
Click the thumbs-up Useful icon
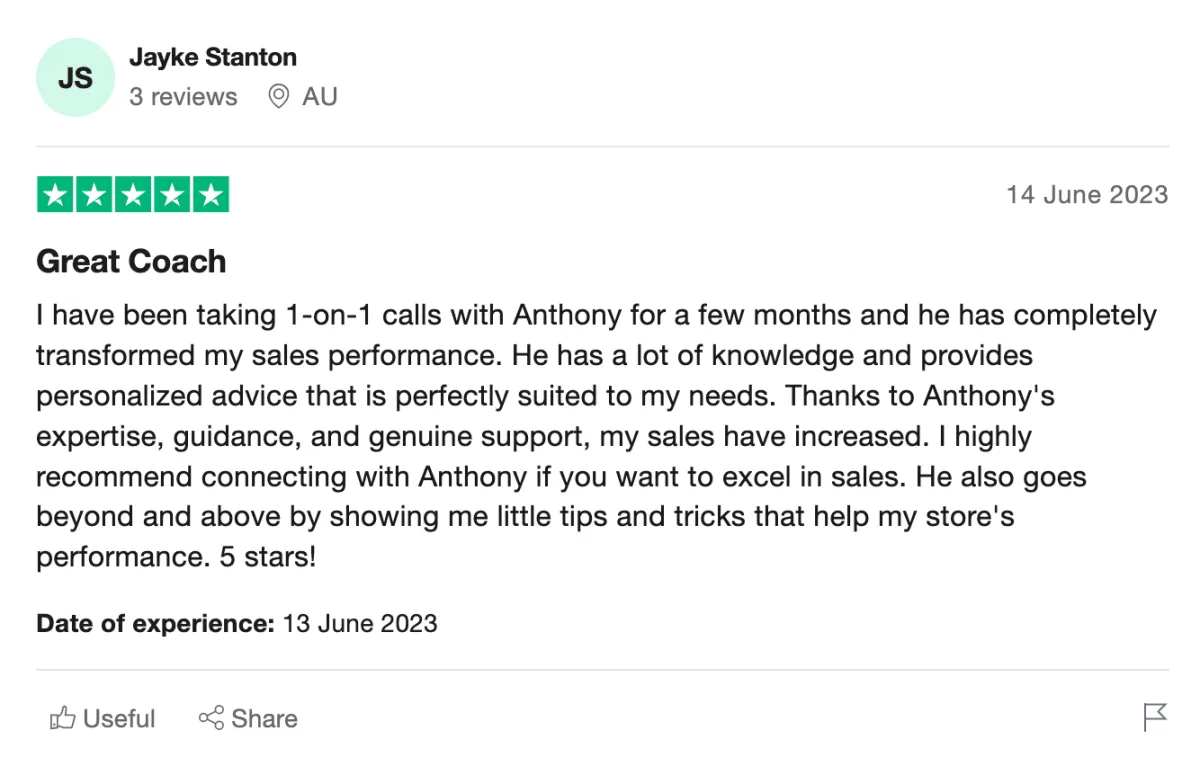coord(63,718)
